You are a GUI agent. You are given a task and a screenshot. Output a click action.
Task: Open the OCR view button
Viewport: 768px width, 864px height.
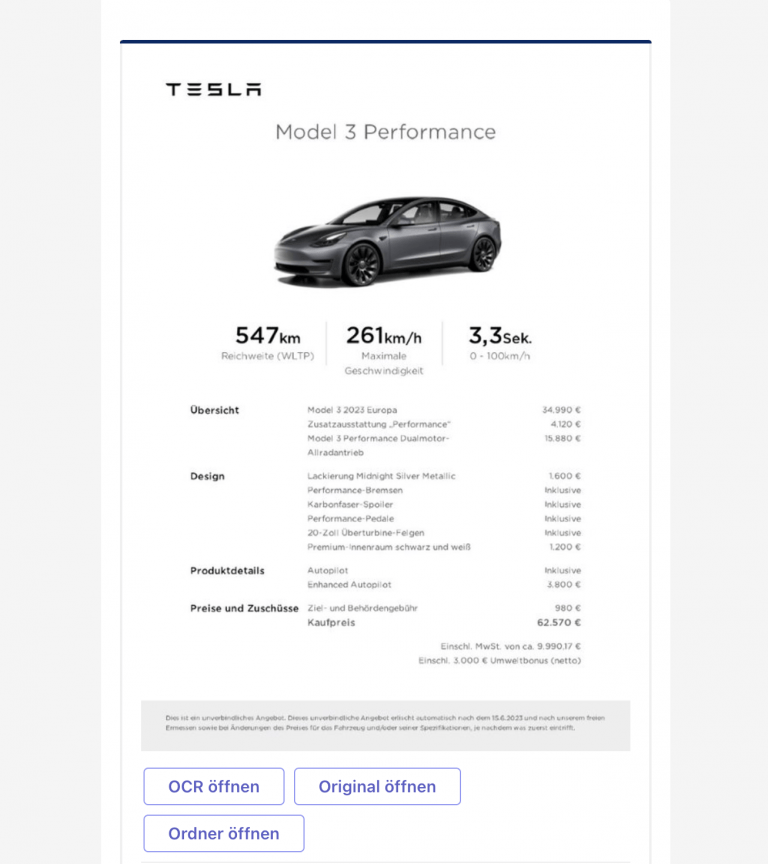pyautogui.click(x=214, y=786)
